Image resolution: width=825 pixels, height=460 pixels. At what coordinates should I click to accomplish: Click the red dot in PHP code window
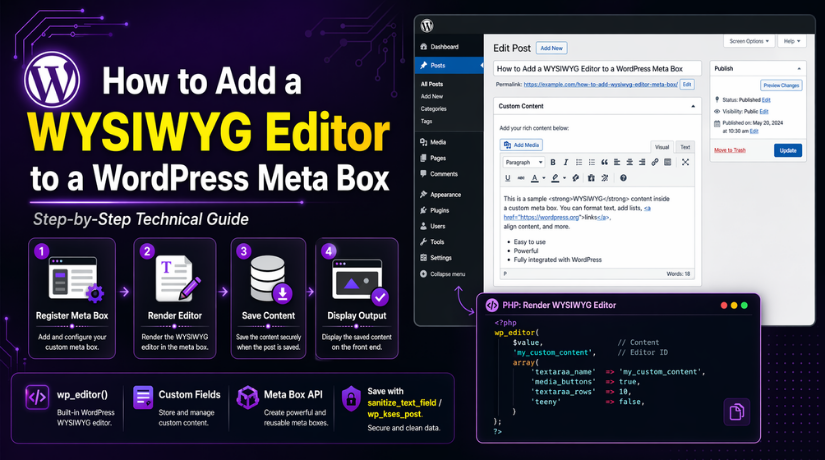click(x=724, y=305)
